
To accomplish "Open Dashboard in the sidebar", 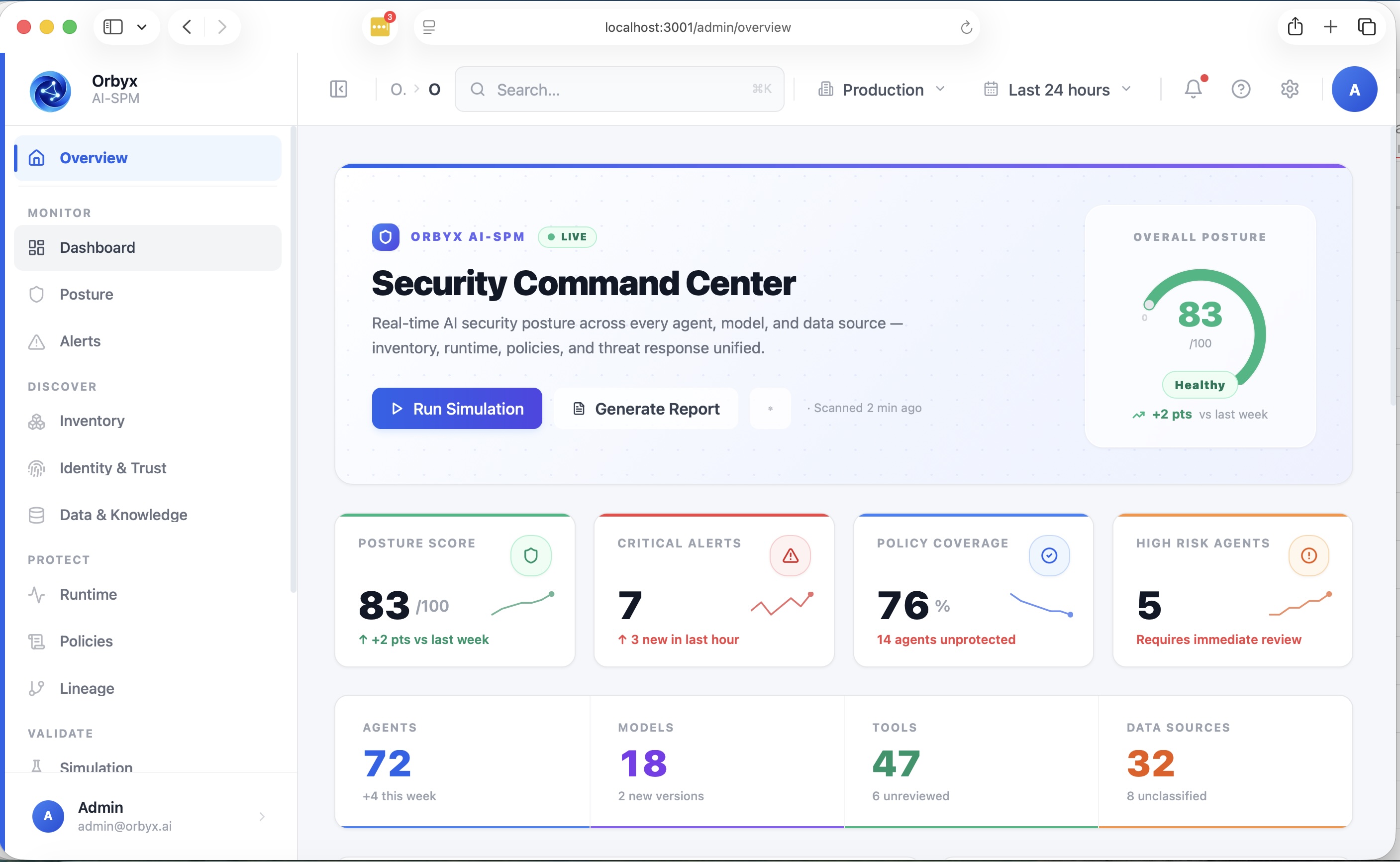I will [148, 247].
